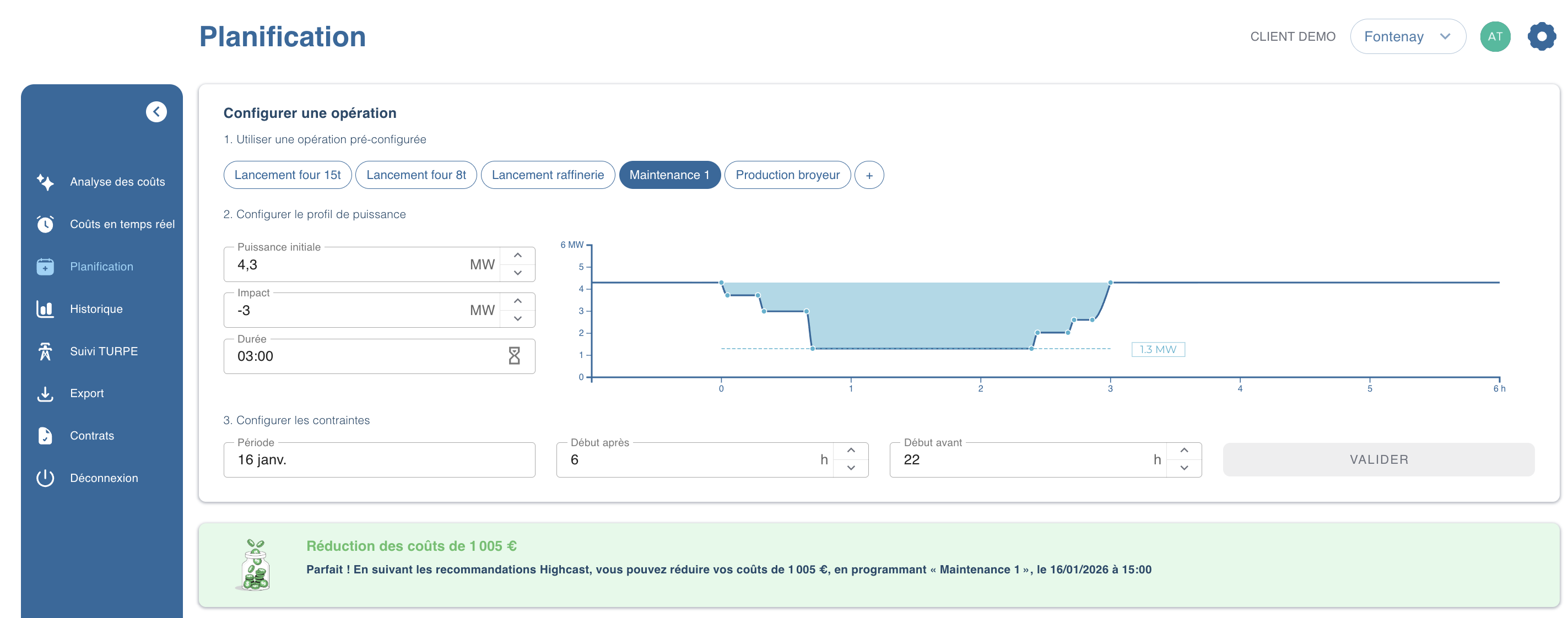The image size is (1568, 618).
Task: Click the Déconnexion power icon
Action: 45,478
